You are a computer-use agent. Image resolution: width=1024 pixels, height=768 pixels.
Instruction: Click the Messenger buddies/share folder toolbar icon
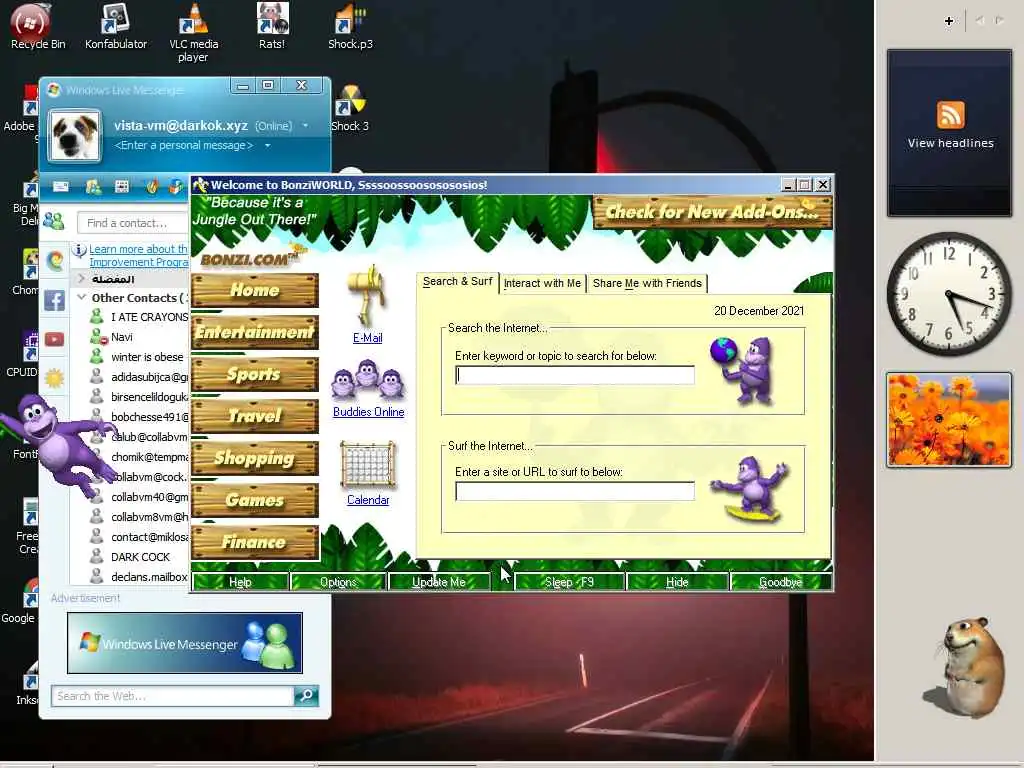point(93,187)
